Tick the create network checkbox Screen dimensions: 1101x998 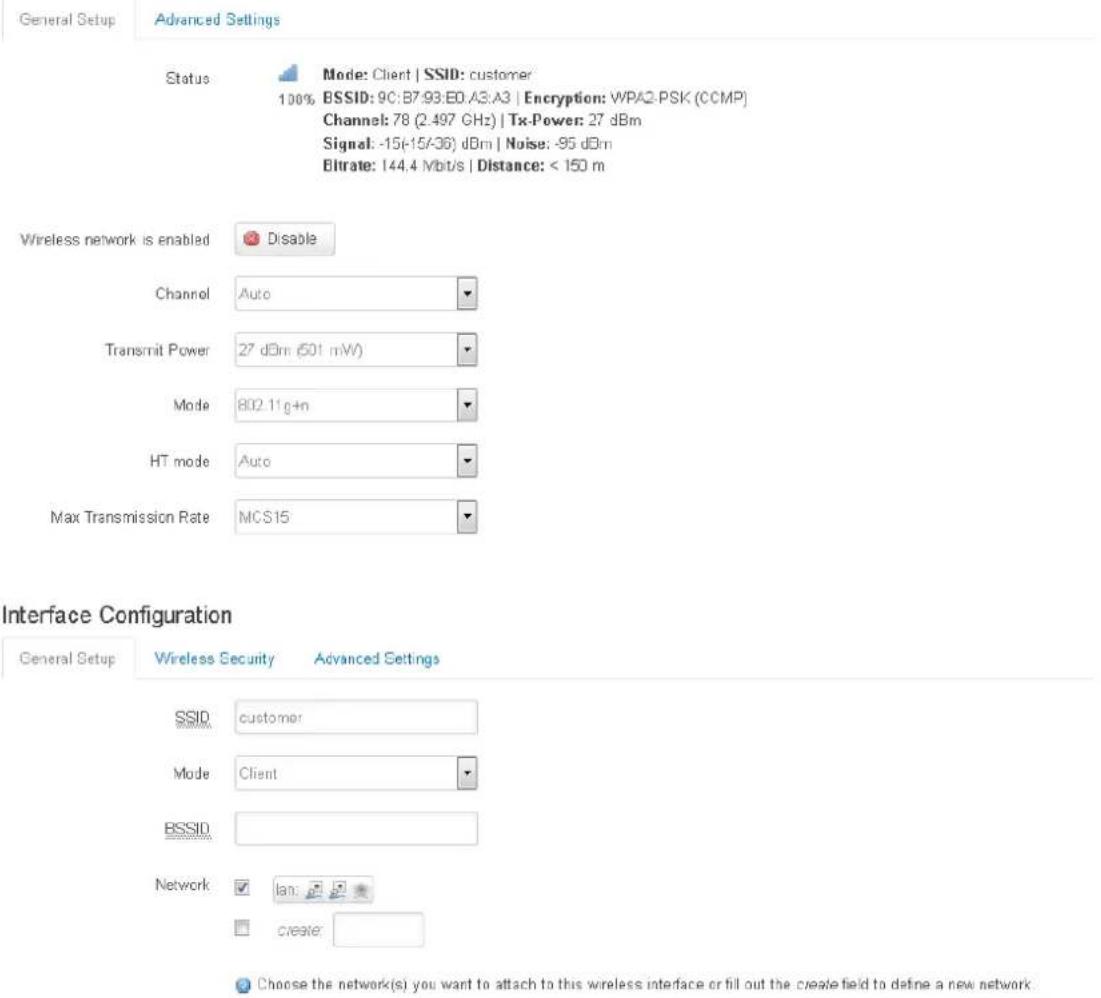[242, 928]
